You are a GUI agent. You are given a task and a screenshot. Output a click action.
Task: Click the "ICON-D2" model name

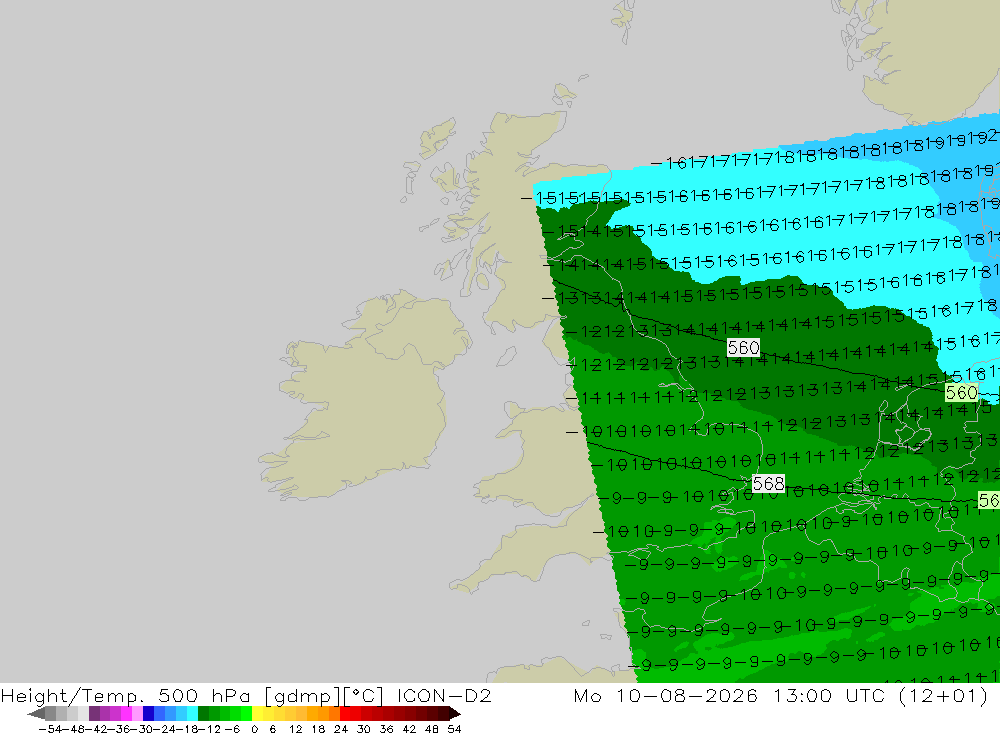[444, 695]
